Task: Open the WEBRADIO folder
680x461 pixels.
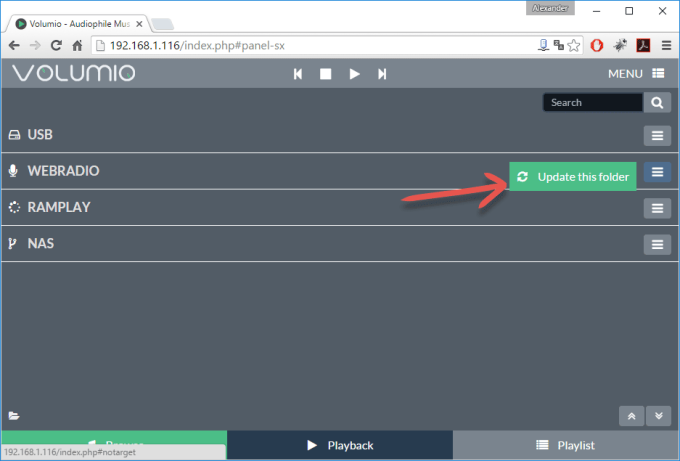Action: [x=63, y=171]
